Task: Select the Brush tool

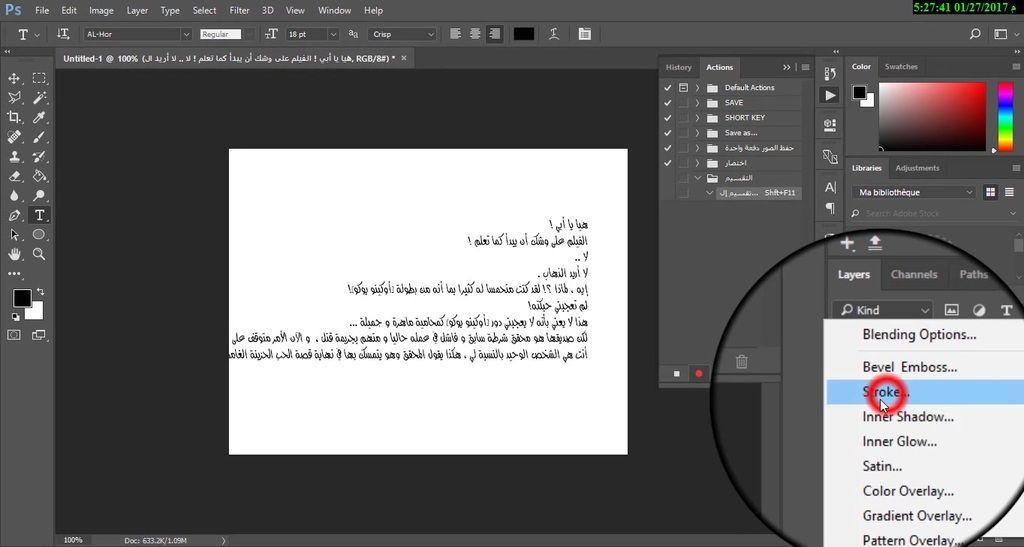Action: click(39, 137)
